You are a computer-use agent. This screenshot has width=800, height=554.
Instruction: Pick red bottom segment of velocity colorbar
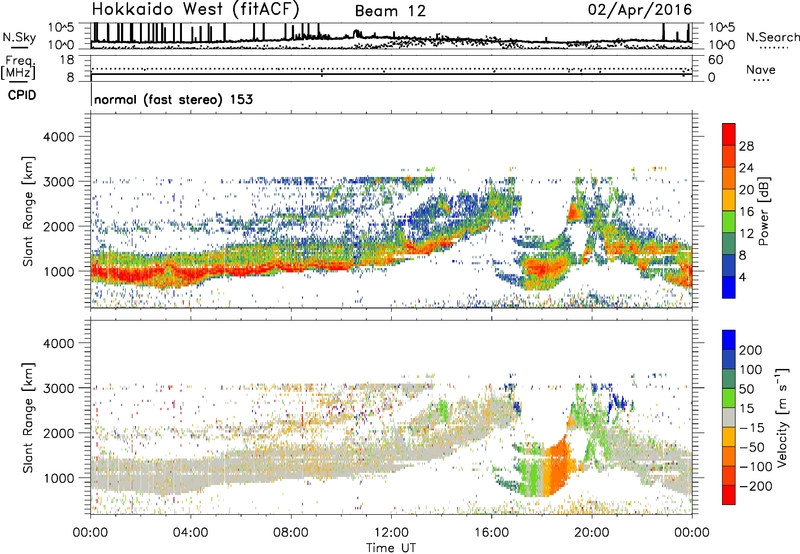click(x=729, y=495)
